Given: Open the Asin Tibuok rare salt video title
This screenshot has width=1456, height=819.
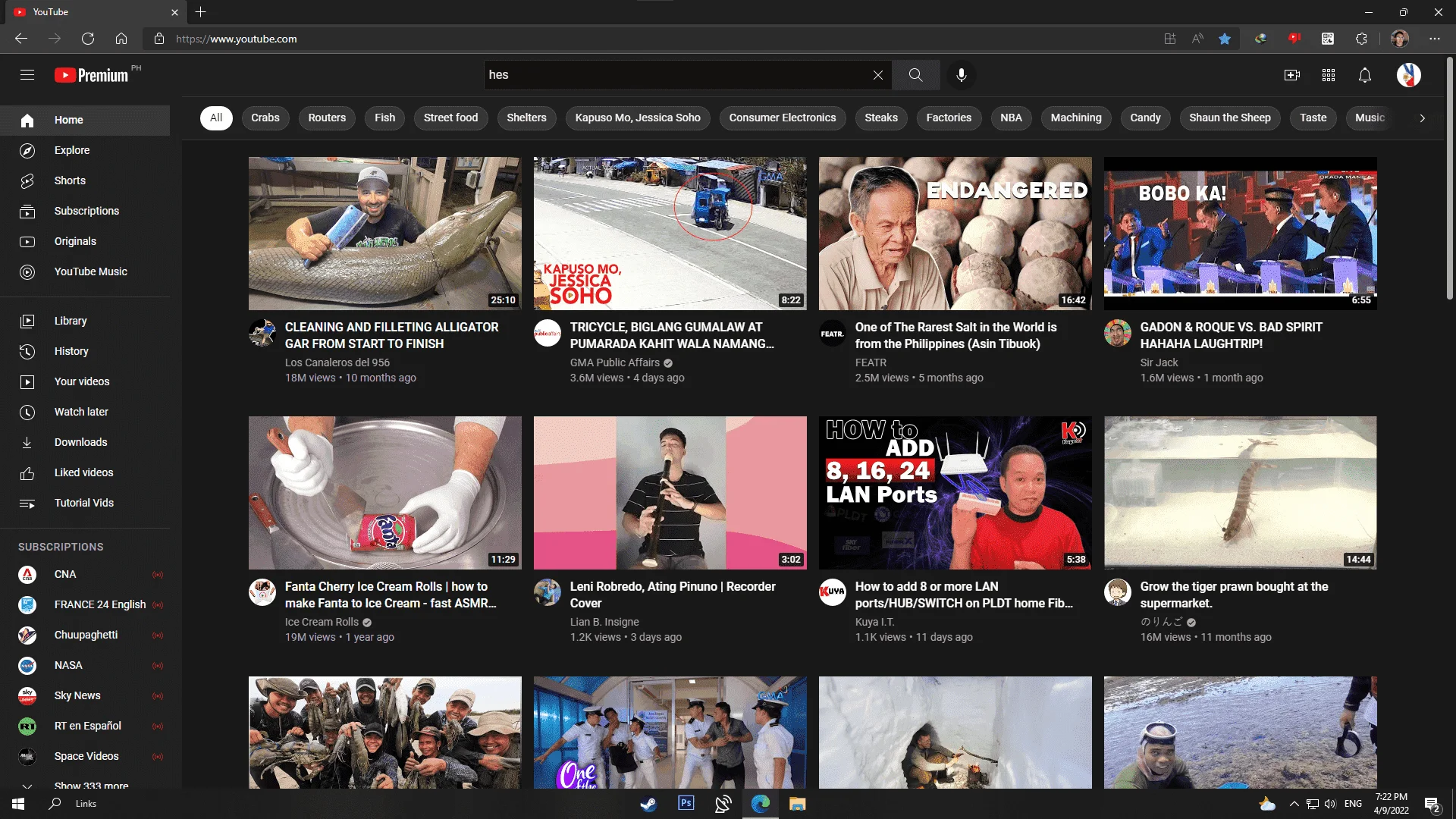Looking at the screenshot, I should click(x=955, y=335).
